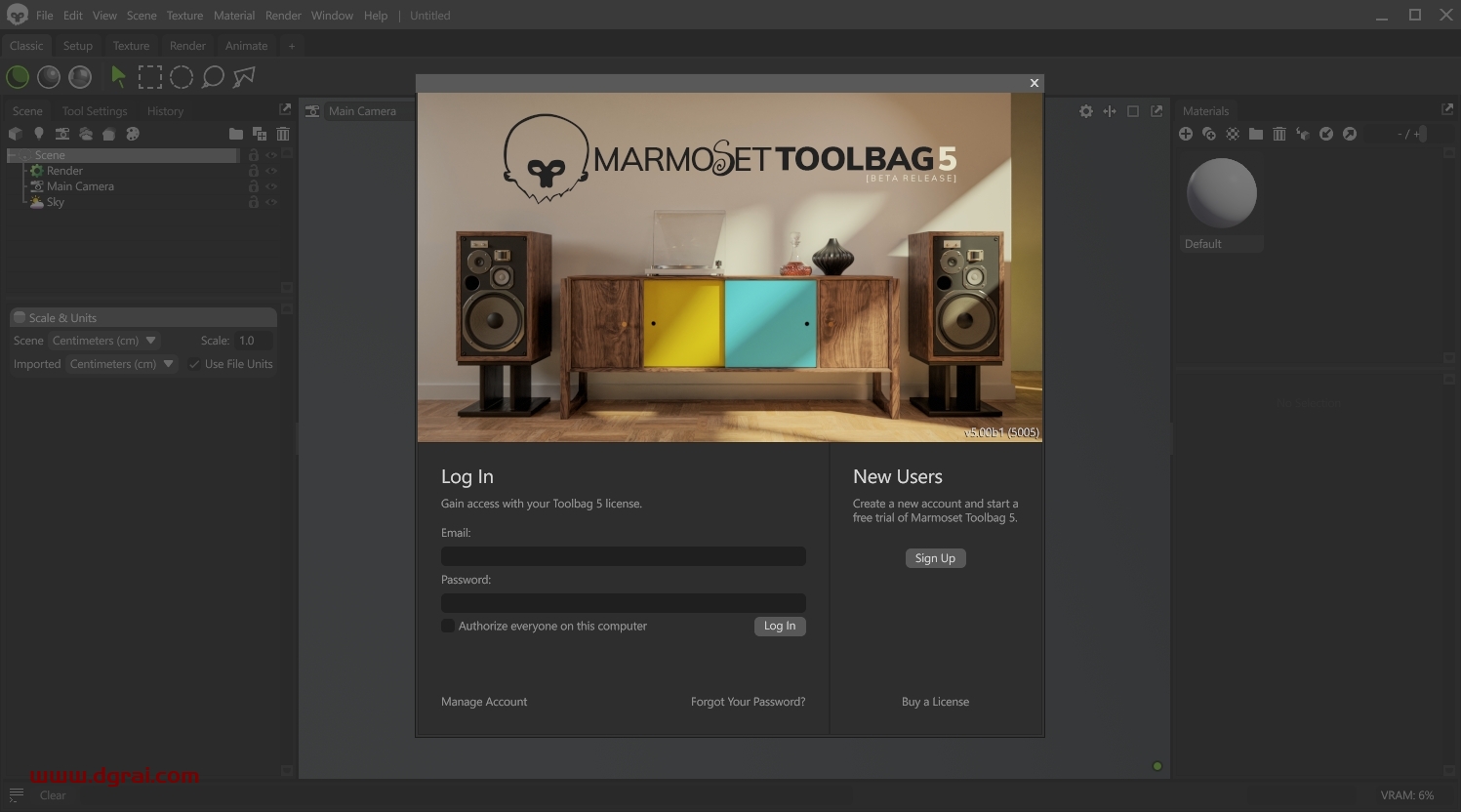Add a new light to the scene
The width and height of the screenshot is (1461, 812).
click(39, 134)
